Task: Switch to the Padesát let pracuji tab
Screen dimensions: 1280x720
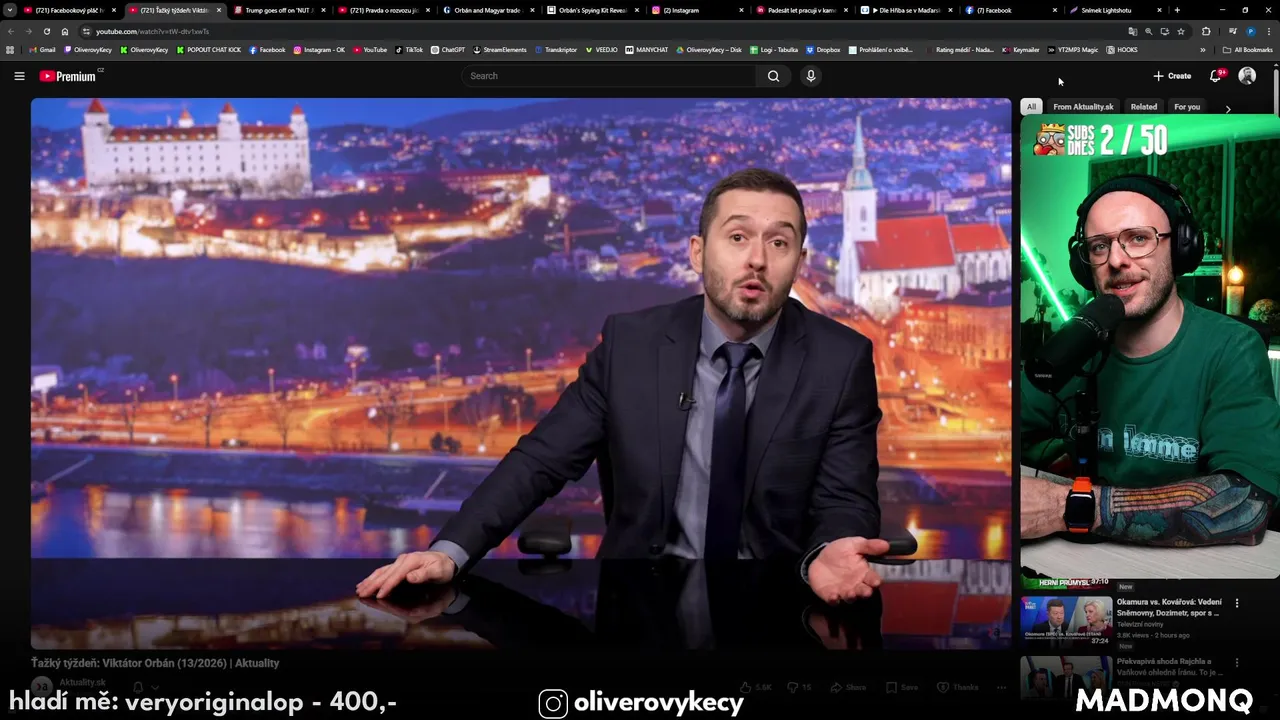Action: 802,10
